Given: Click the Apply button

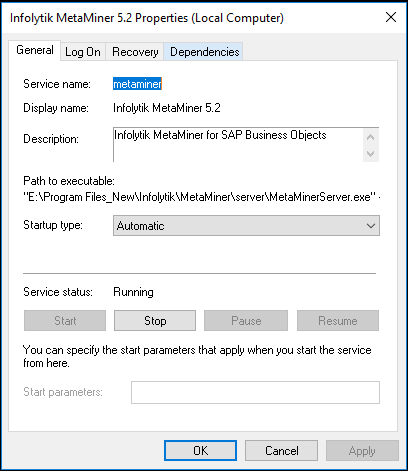Looking at the screenshot, I should point(362,451).
